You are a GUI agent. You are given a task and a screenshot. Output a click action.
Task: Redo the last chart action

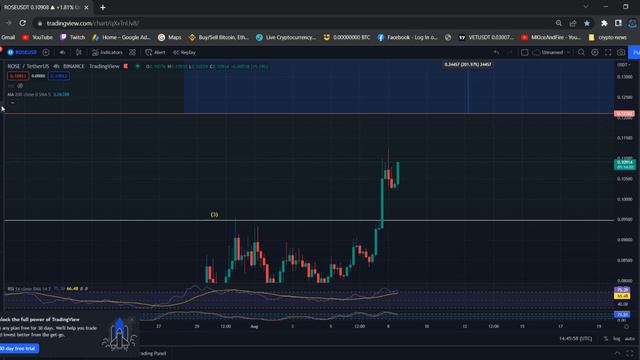(x=509, y=52)
